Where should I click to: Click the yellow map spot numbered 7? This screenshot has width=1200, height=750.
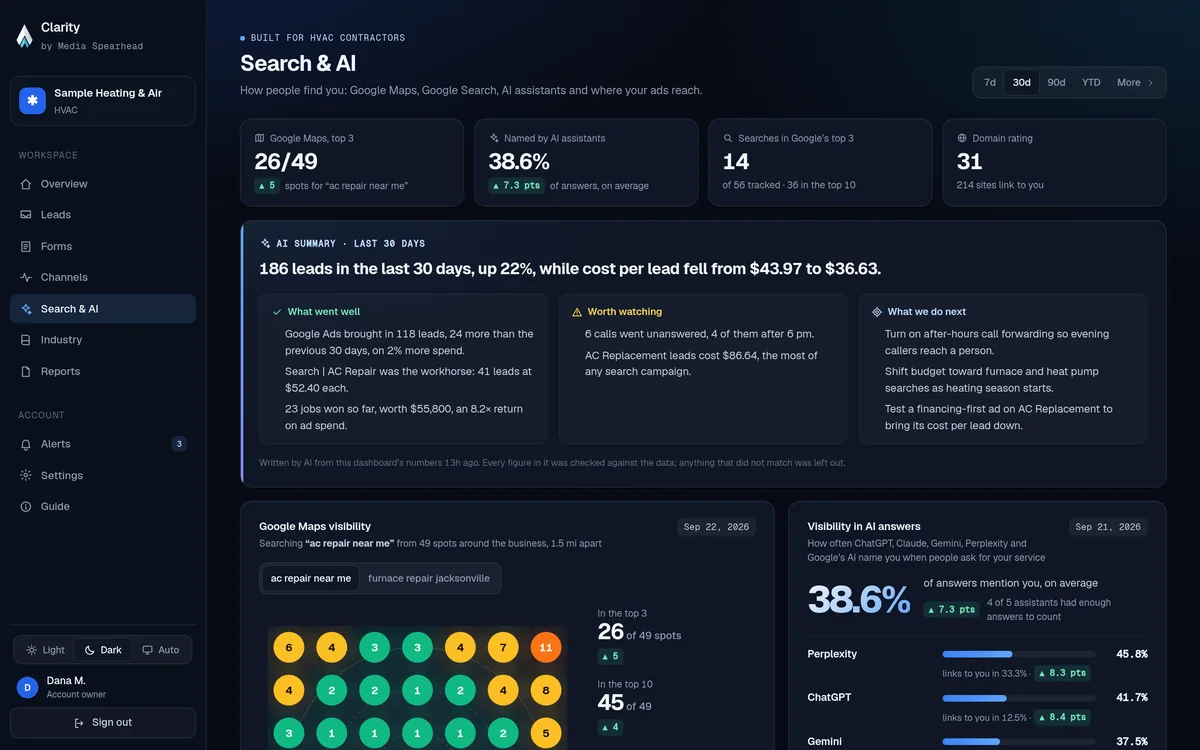coord(503,648)
